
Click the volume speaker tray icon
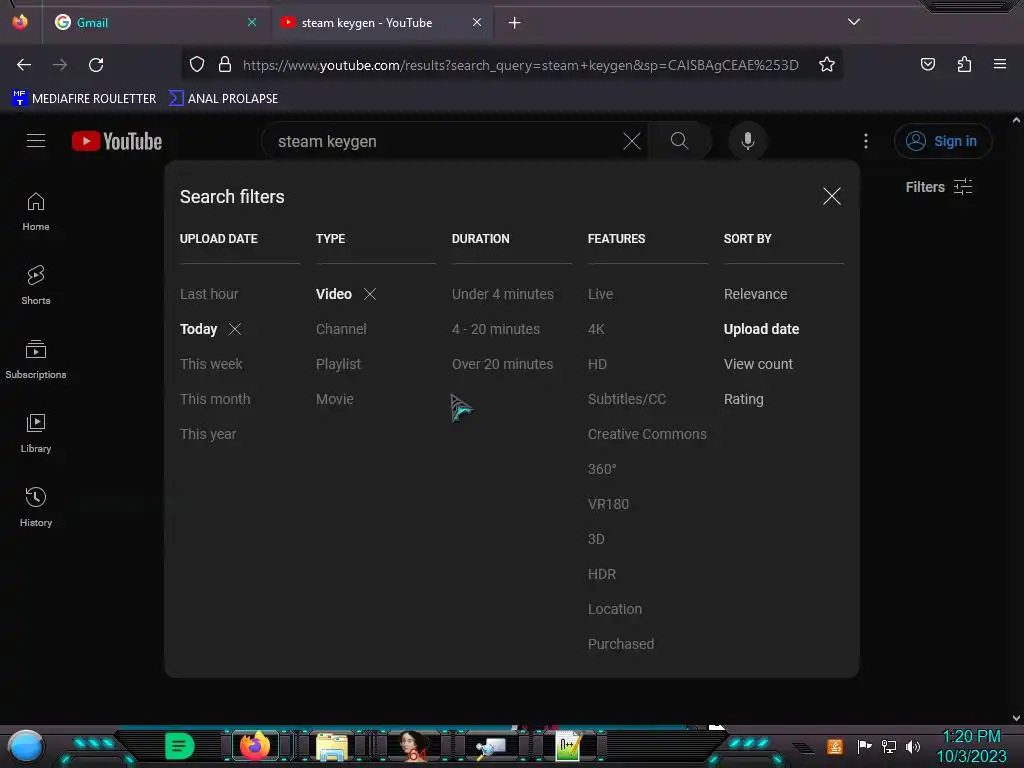(x=912, y=746)
